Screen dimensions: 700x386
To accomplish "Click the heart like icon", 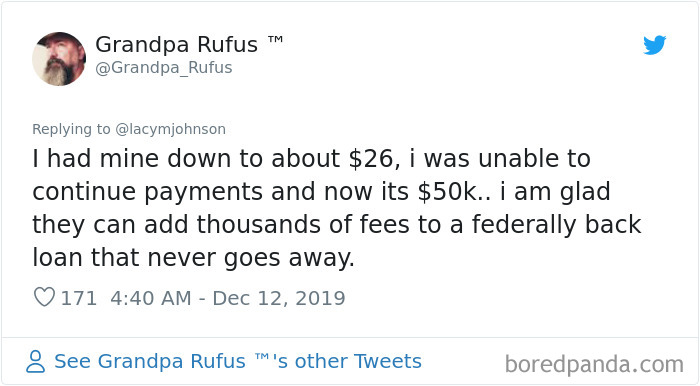I will pos(44,297).
